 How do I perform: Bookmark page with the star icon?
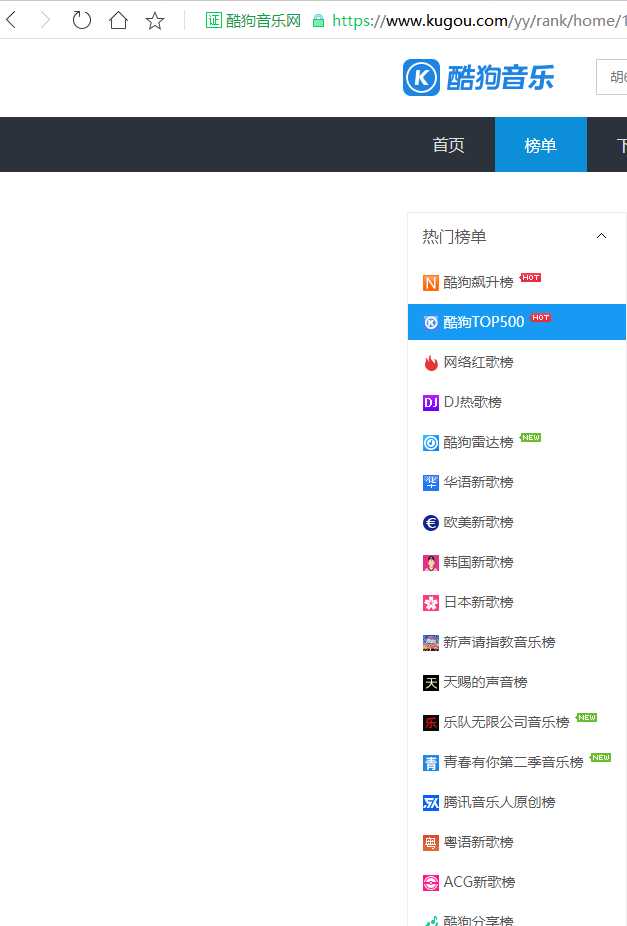coord(155,21)
